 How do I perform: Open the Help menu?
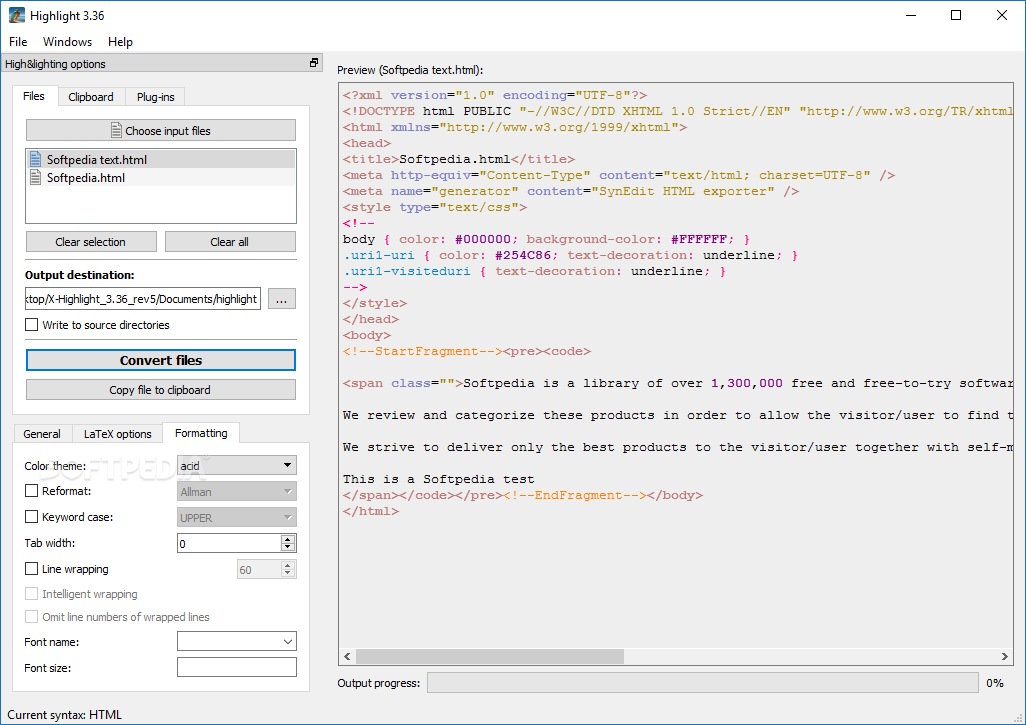pos(120,41)
